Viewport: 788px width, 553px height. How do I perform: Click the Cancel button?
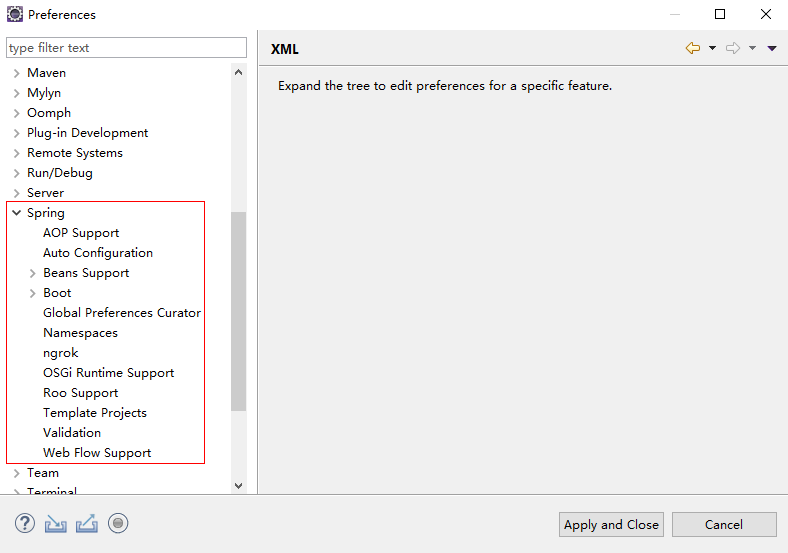[724, 525]
